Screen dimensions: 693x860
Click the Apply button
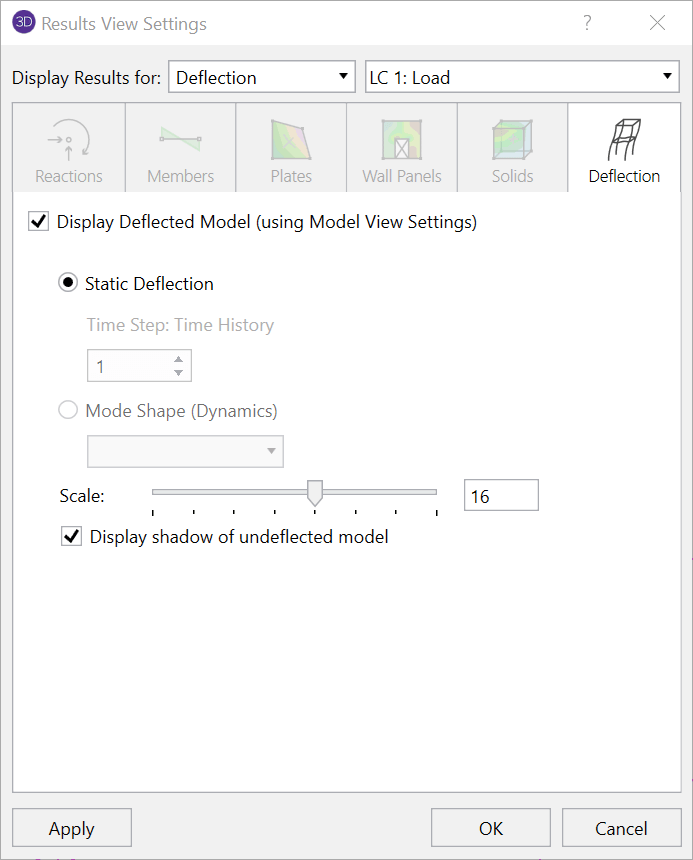71,827
